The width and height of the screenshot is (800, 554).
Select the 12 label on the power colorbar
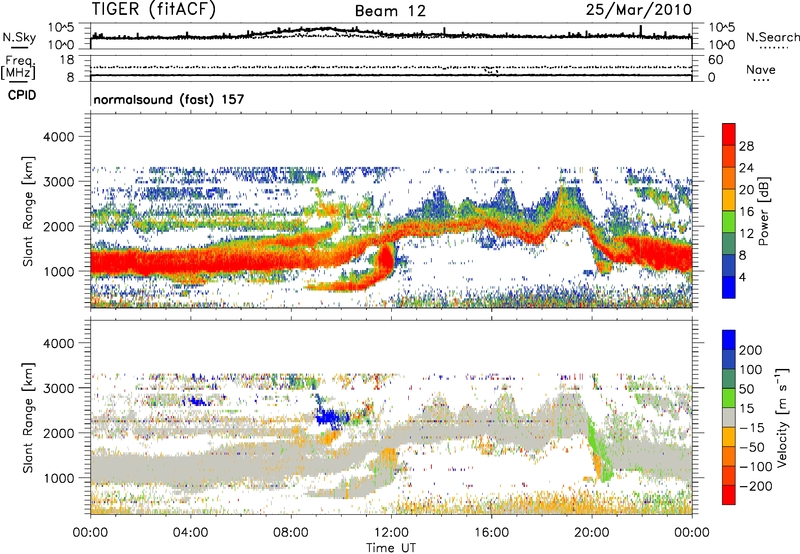coord(746,234)
